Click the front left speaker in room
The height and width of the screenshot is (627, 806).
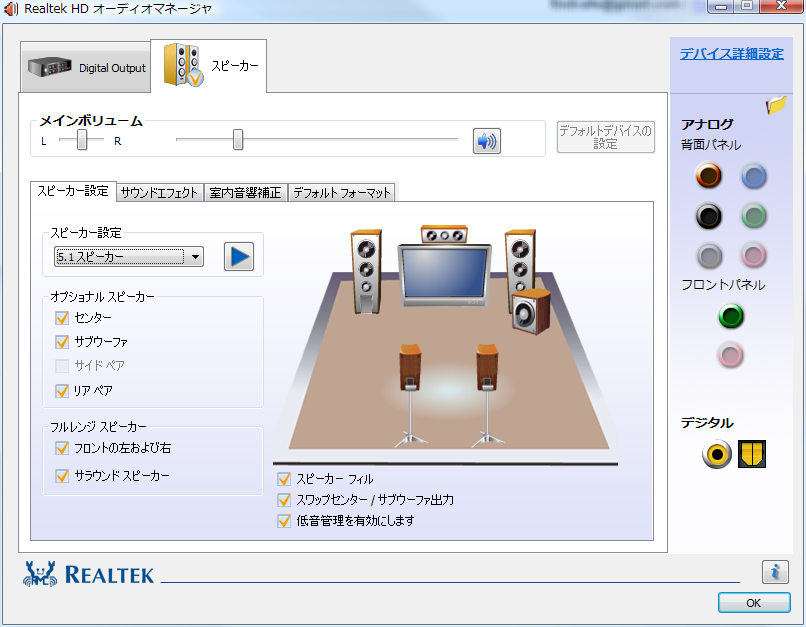366,271
